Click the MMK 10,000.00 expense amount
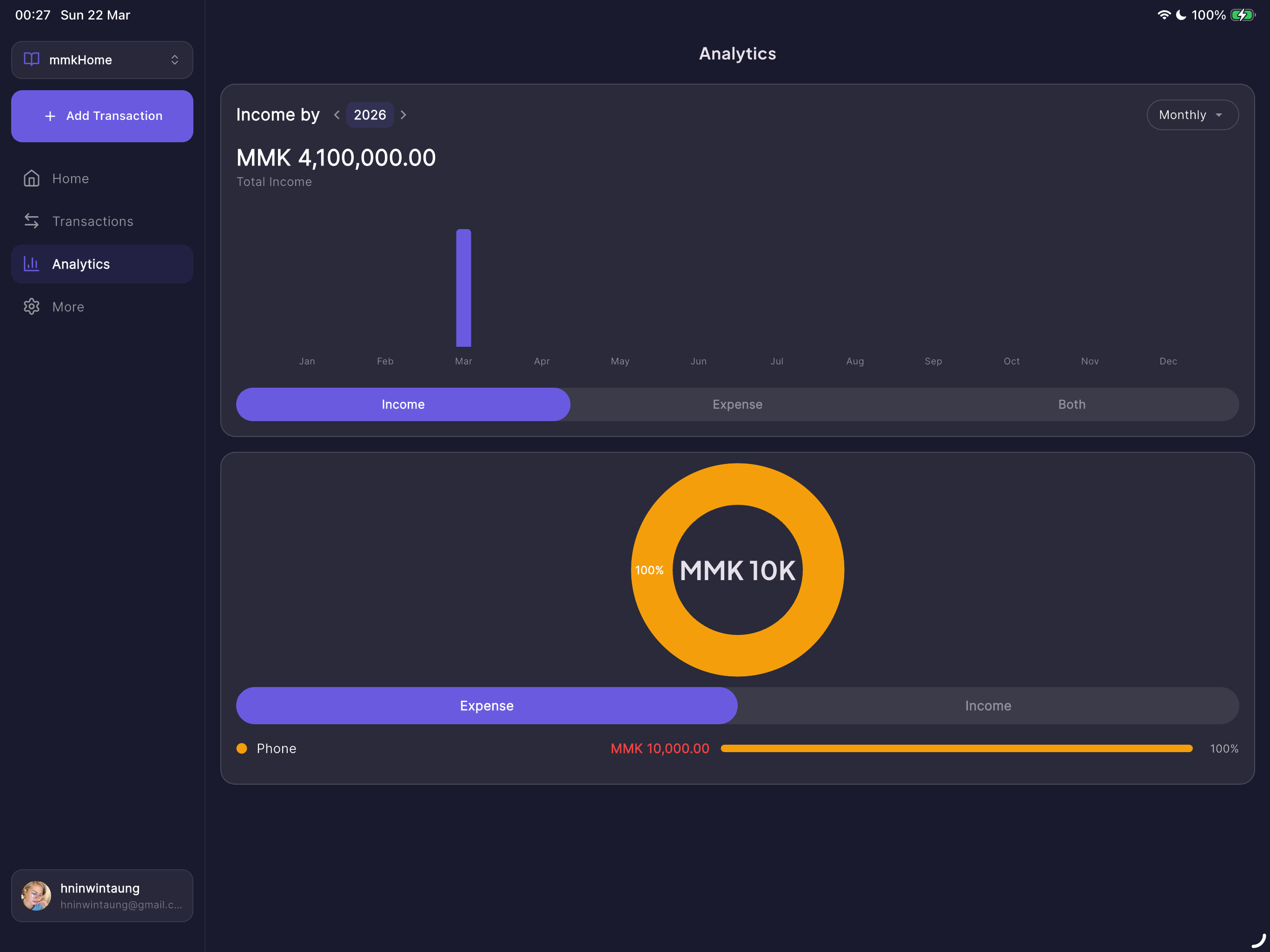Image resolution: width=1270 pixels, height=952 pixels. click(x=660, y=748)
